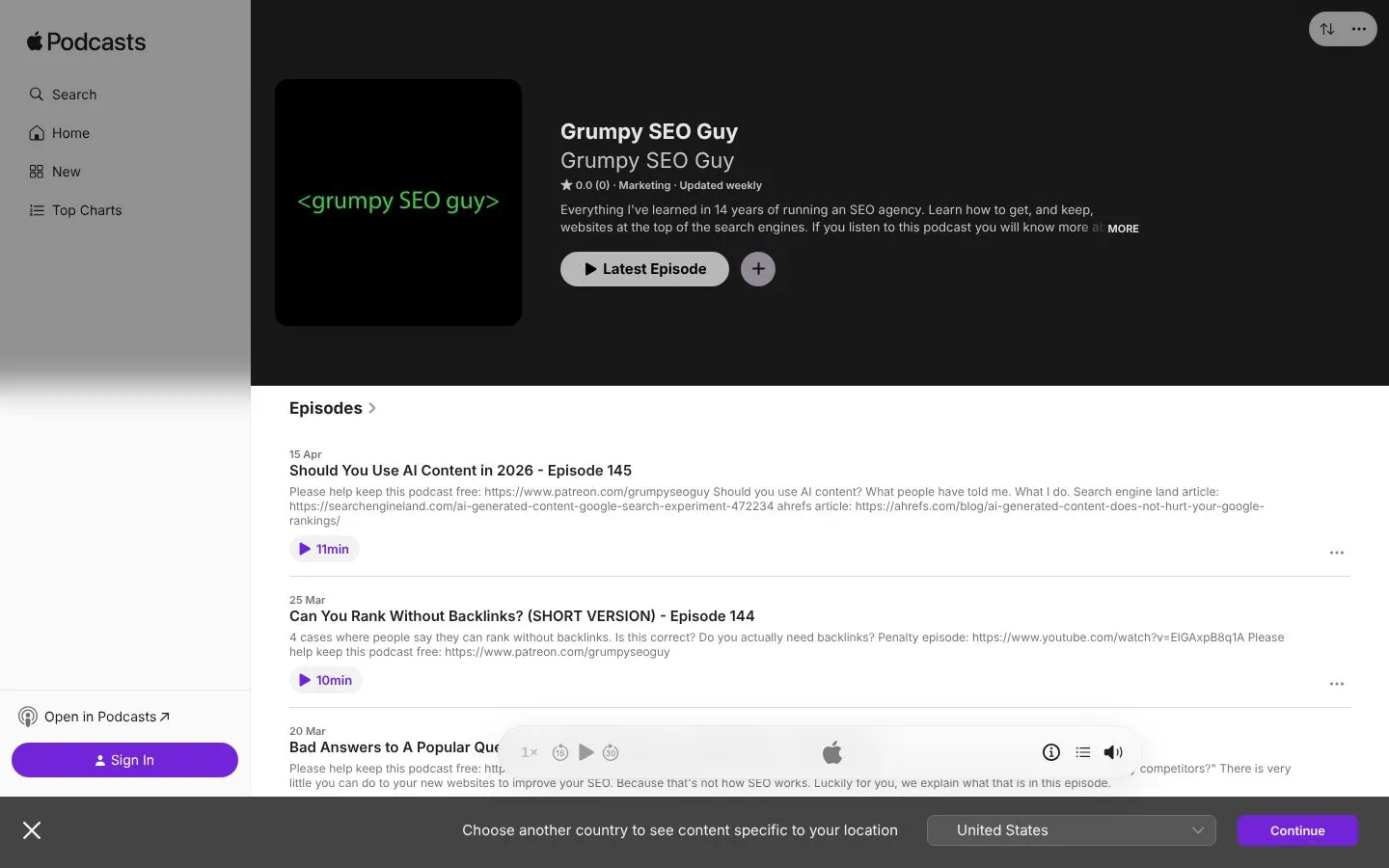The height and width of the screenshot is (868, 1389).
Task: Open options for Episode 144
Action: click(x=1337, y=684)
